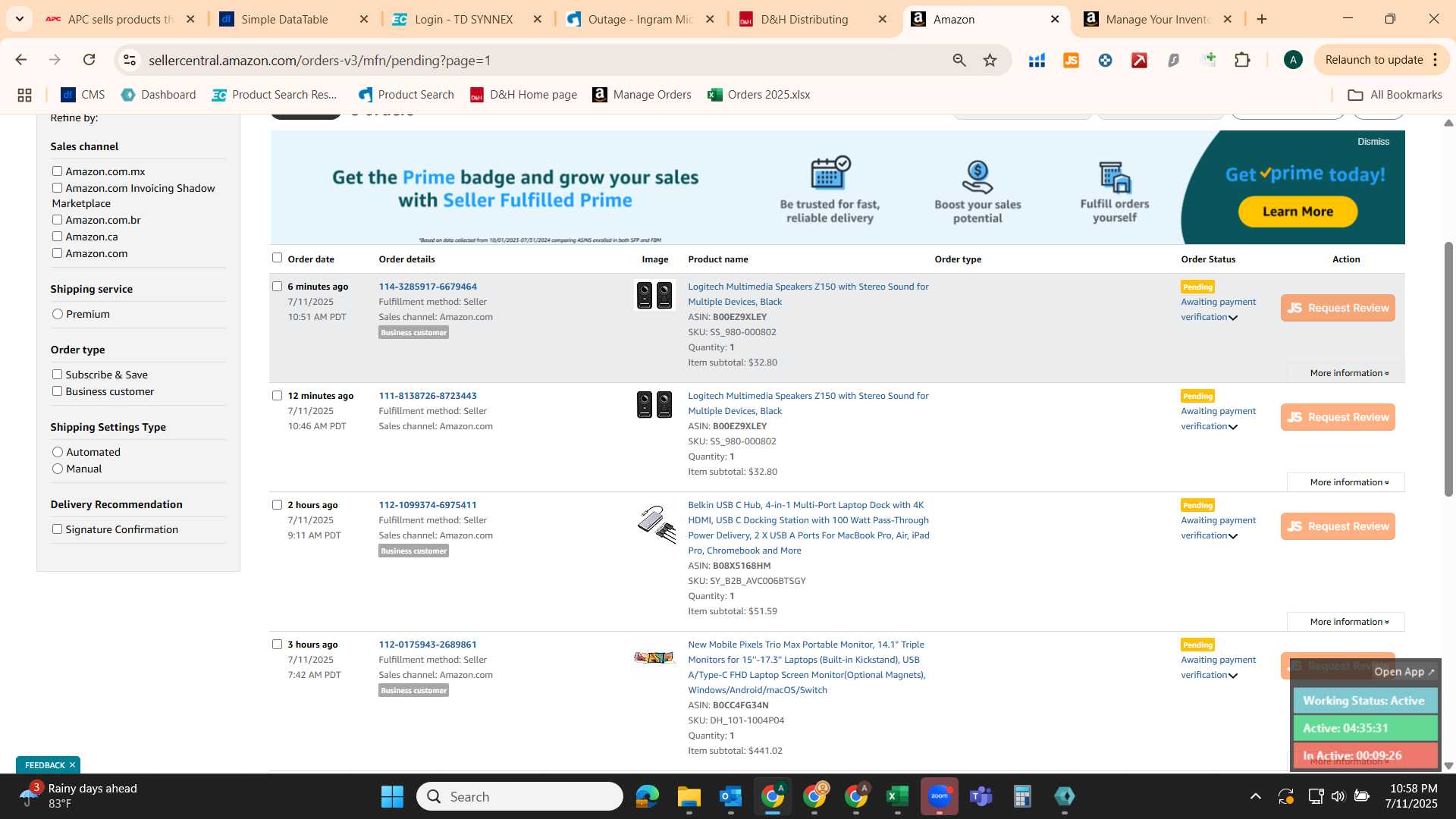The height and width of the screenshot is (819, 1456).
Task: Expand payment verification for order 114-3285917-6679464
Action: 1233,318
